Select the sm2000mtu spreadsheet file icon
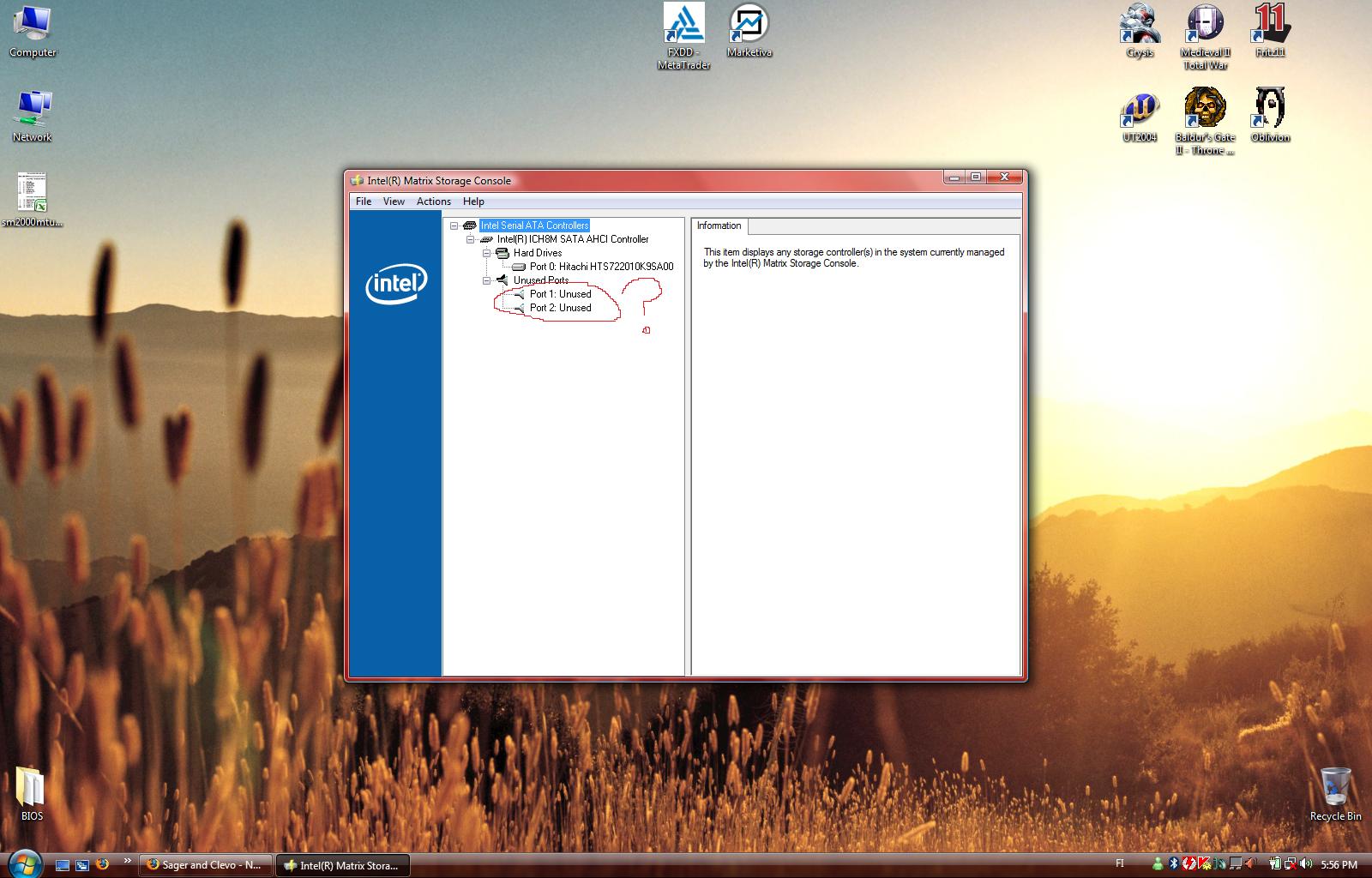The width and height of the screenshot is (1372, 878). pos(33,200)
